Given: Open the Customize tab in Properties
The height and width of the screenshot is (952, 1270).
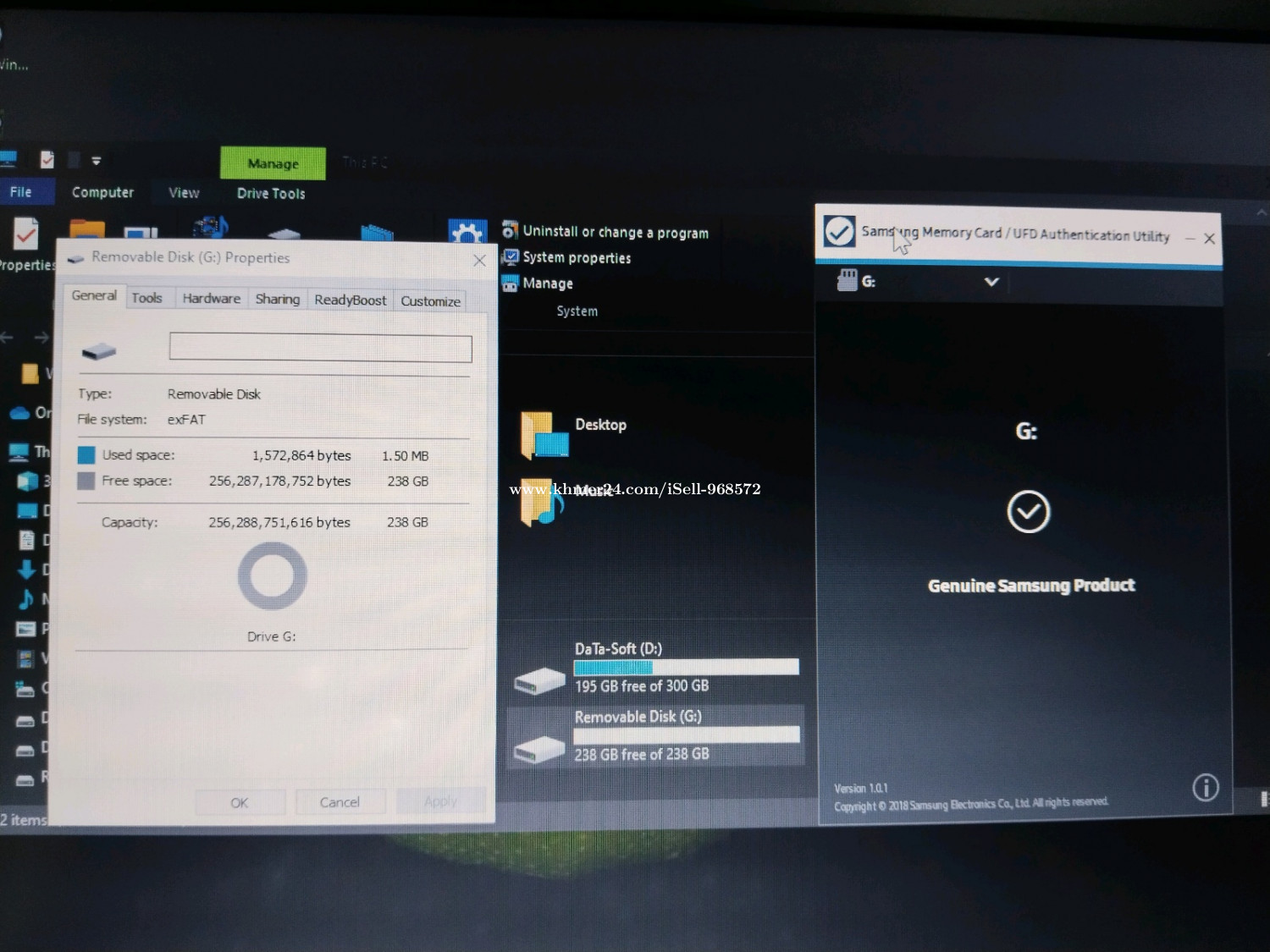Looking at the screenshot, I should [430, 301].
